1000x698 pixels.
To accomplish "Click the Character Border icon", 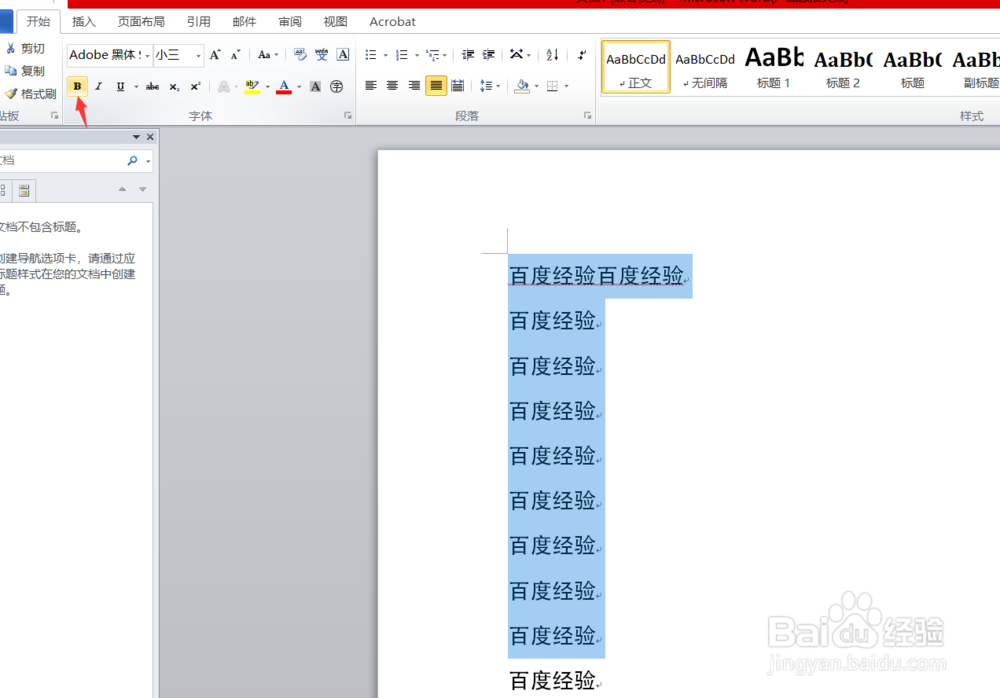I will coord(343,55).
